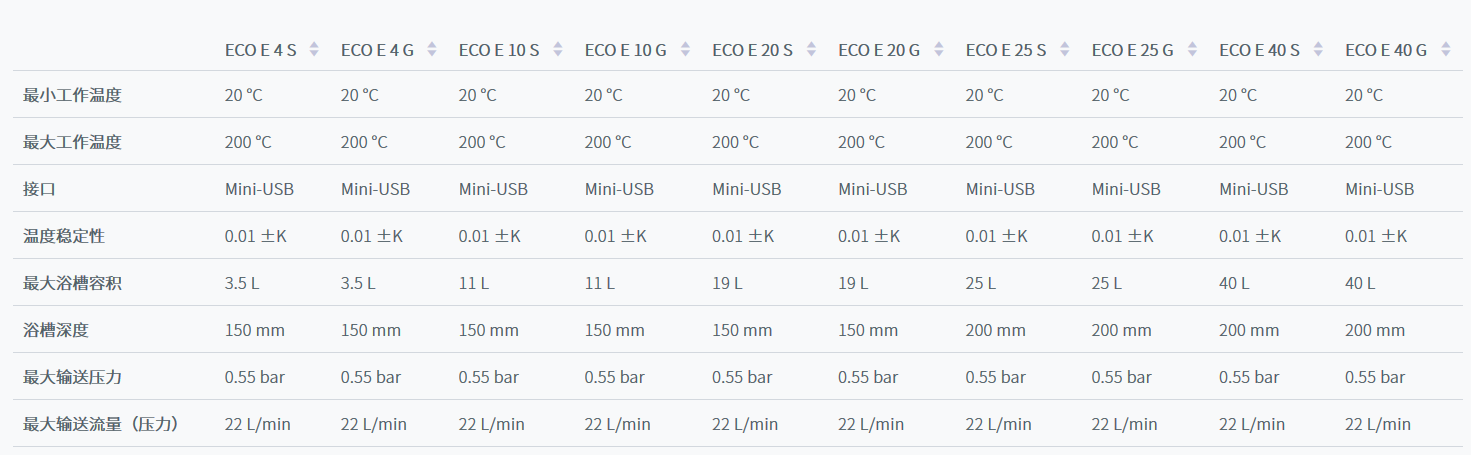This screenshot has height=455, width=1471.
Task: Click sort icon beside ECO E 4 S
Action: click(314, 49)
